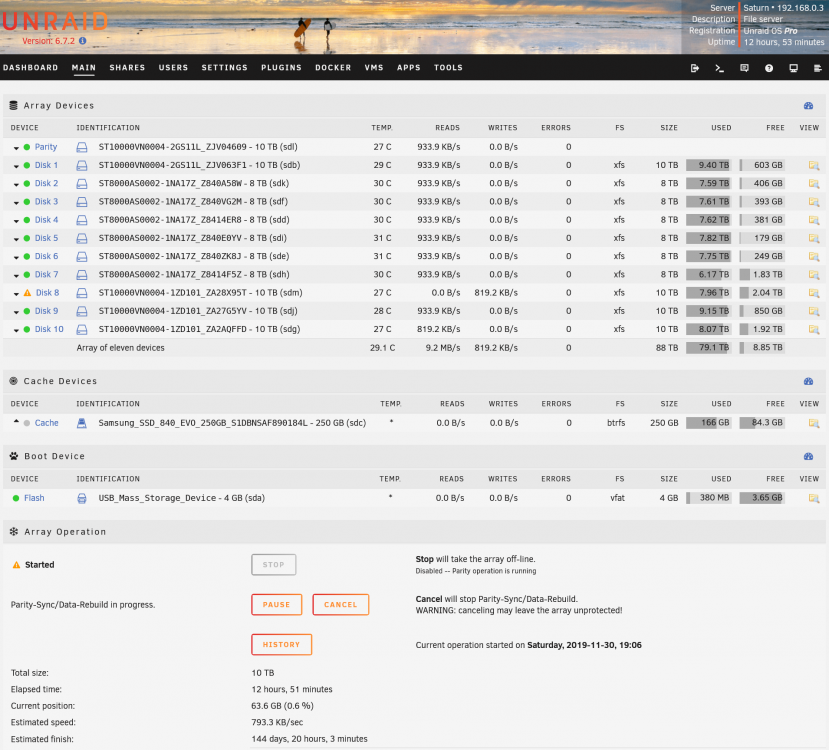
Task: Browse Disk 7 with its view folder icon
Action: click(x=814, y=275)
